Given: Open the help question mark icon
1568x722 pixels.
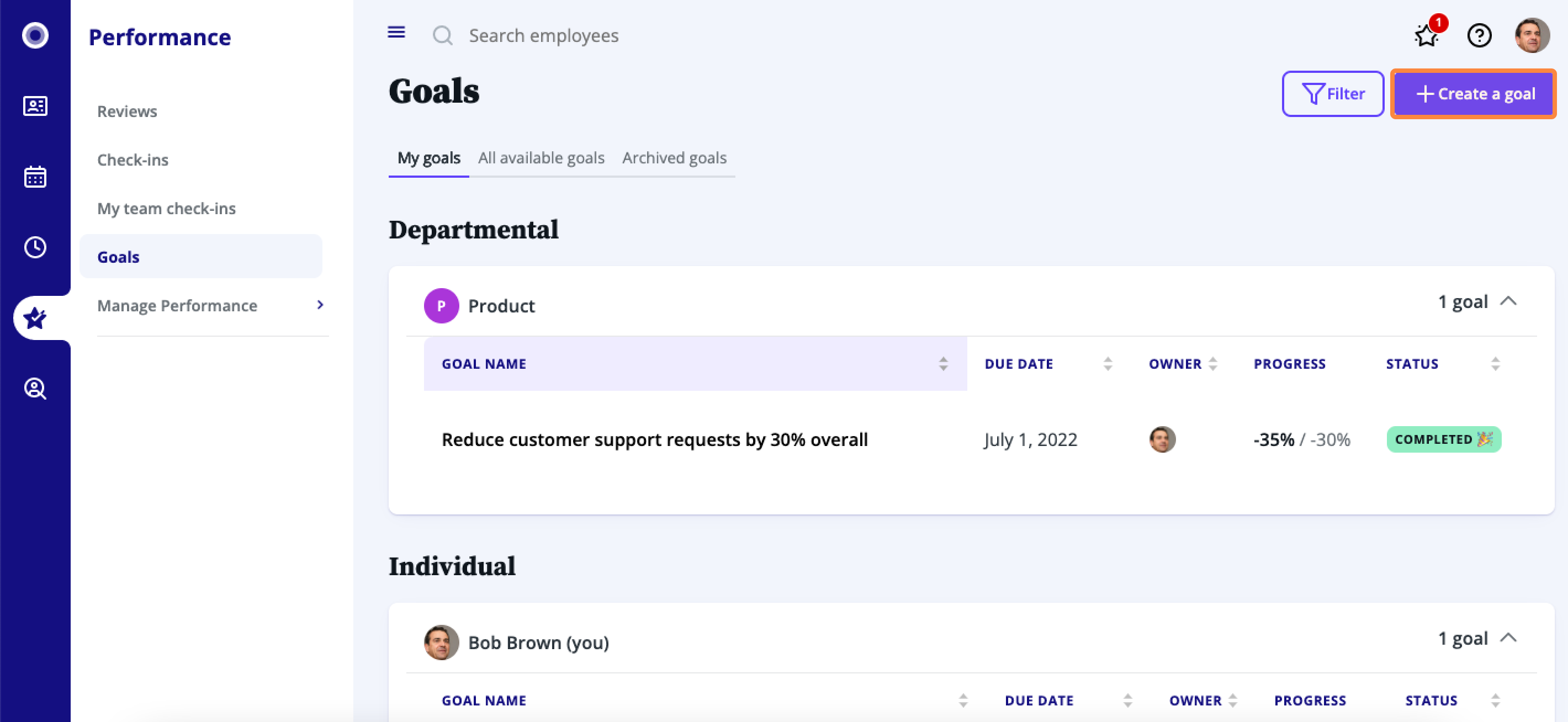Looking at the screenshot, I should click(x=1479, y=35).
